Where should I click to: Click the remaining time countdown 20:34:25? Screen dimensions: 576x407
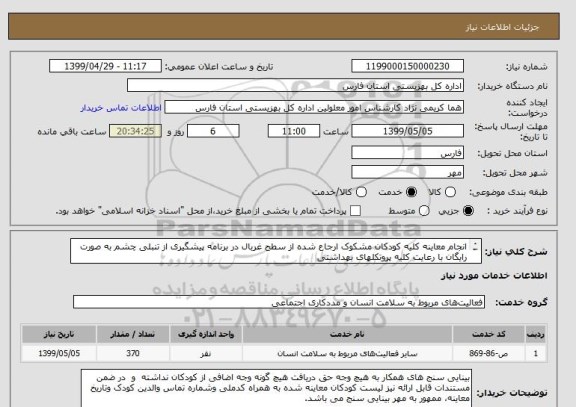(136, 131)
